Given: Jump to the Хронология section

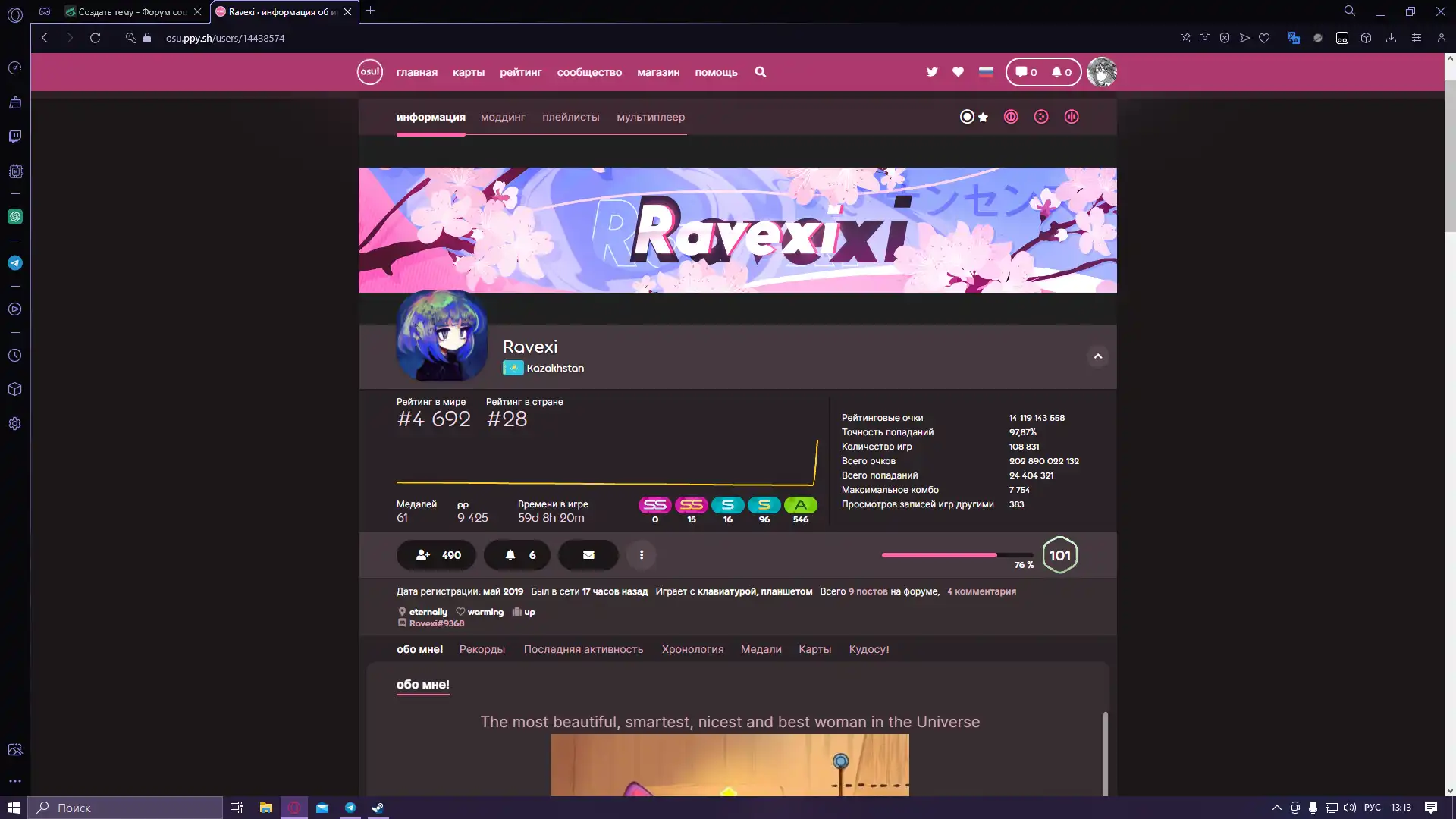Looking at the screenshot, I should (692, 649).
